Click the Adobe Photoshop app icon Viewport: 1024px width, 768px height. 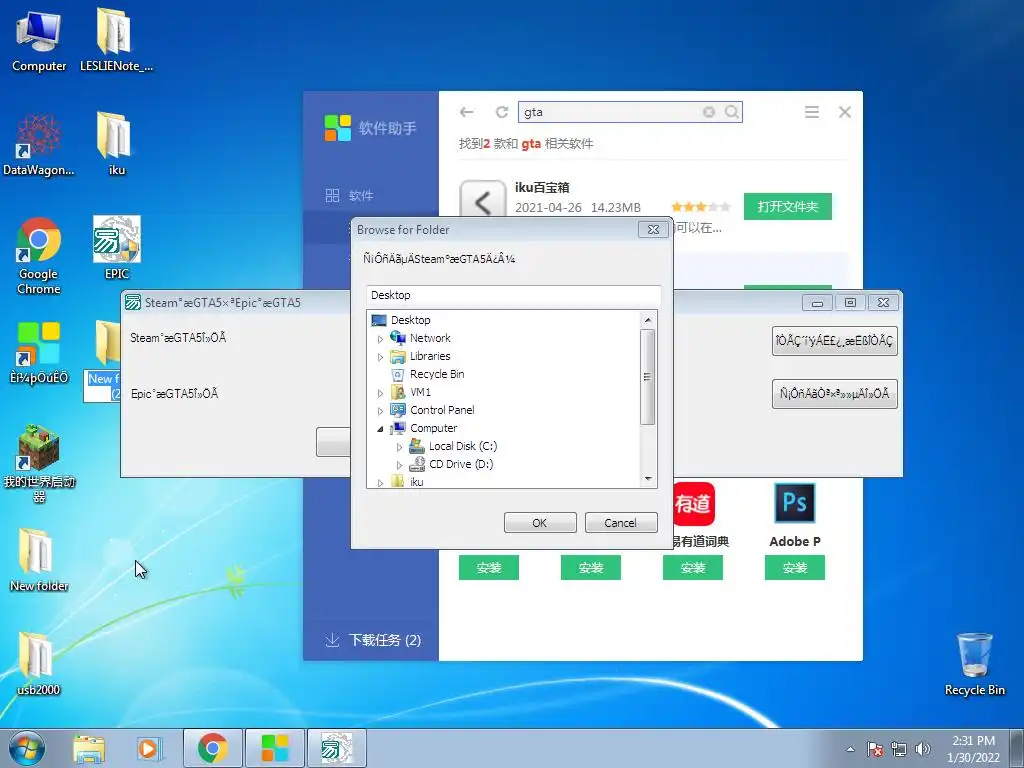[x=795, y=503]
